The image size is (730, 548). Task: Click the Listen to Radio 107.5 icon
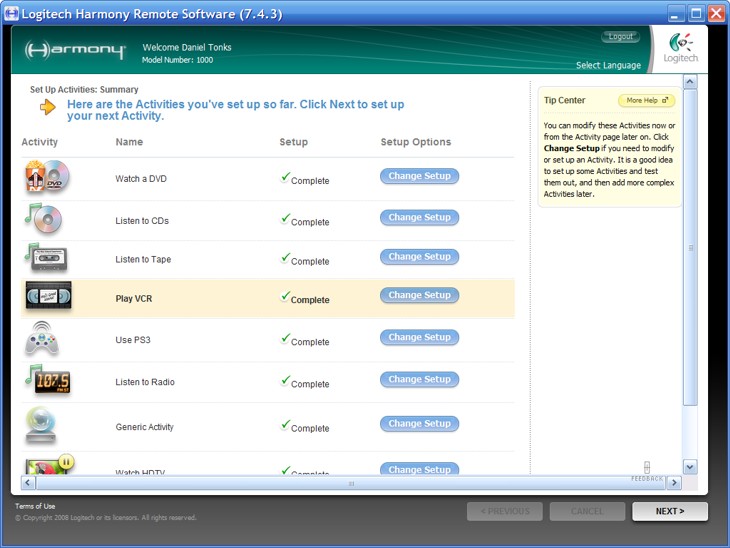47,380
